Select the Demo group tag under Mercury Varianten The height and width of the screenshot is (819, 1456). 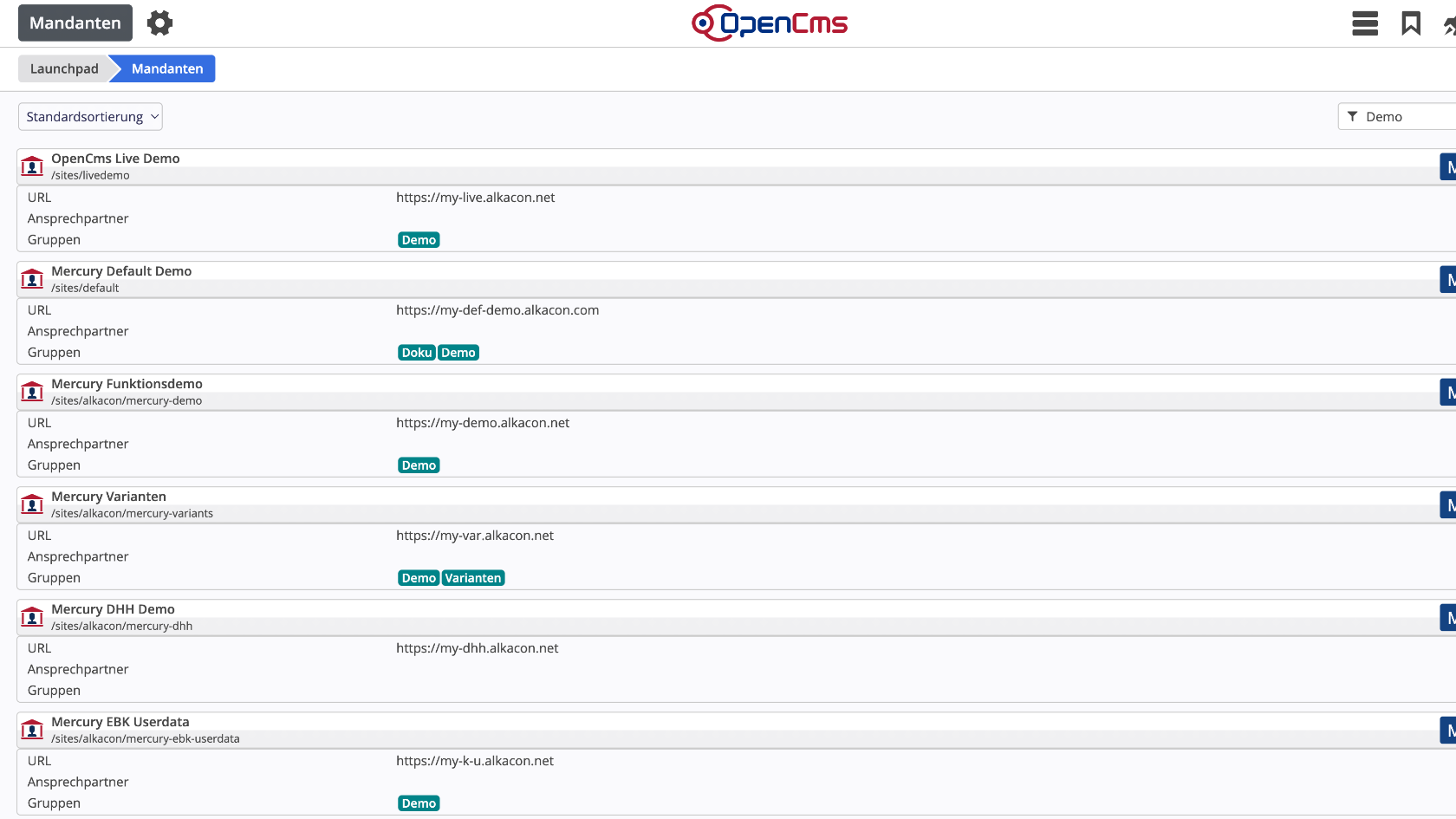(419, 577)
